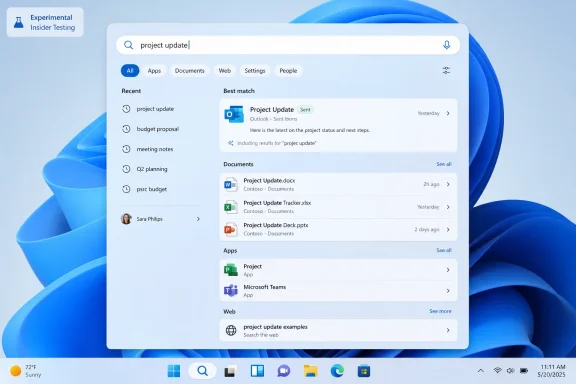Switch to the Web filter tab
Screen dimensions: 576x384
tap(225, 71)
